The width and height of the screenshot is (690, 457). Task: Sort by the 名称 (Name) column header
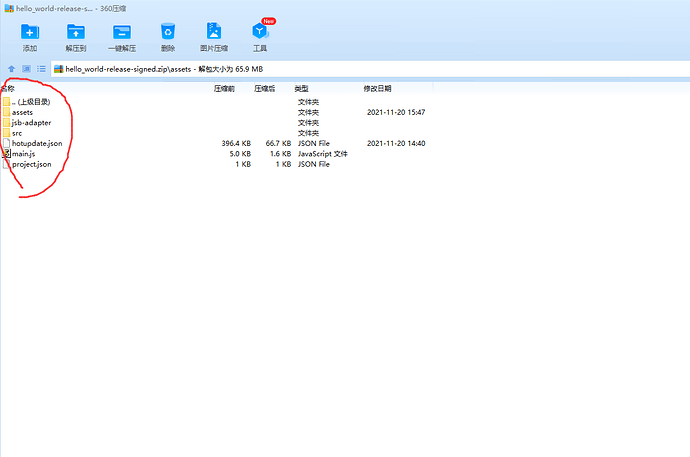coord(7,88)
